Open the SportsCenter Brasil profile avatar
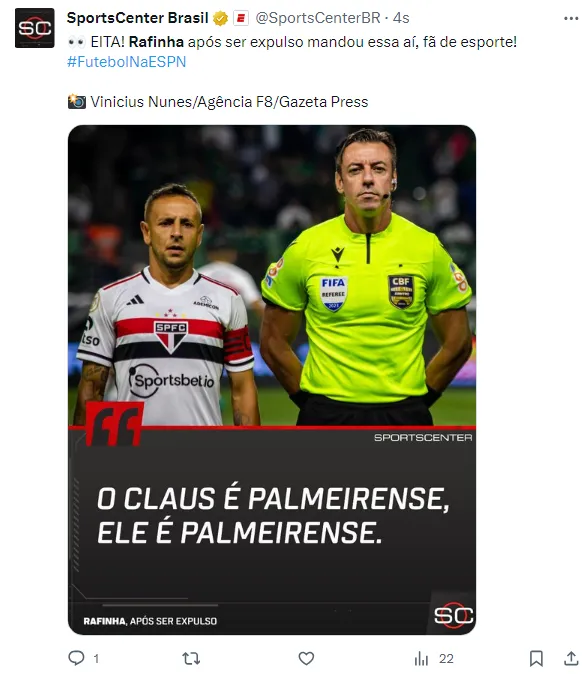 coord(34,28)
